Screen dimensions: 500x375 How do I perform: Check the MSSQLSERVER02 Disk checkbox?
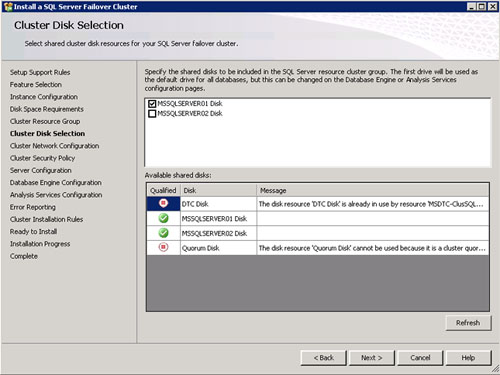point(152,114)
